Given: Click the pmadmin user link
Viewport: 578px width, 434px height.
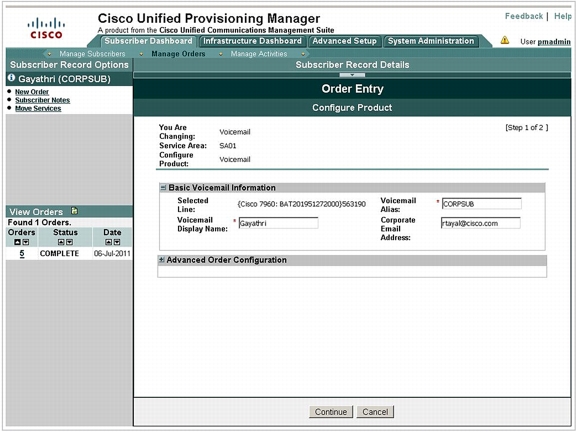Looking at the screenshot, I should pyautogui.click(x=554, y=42).
